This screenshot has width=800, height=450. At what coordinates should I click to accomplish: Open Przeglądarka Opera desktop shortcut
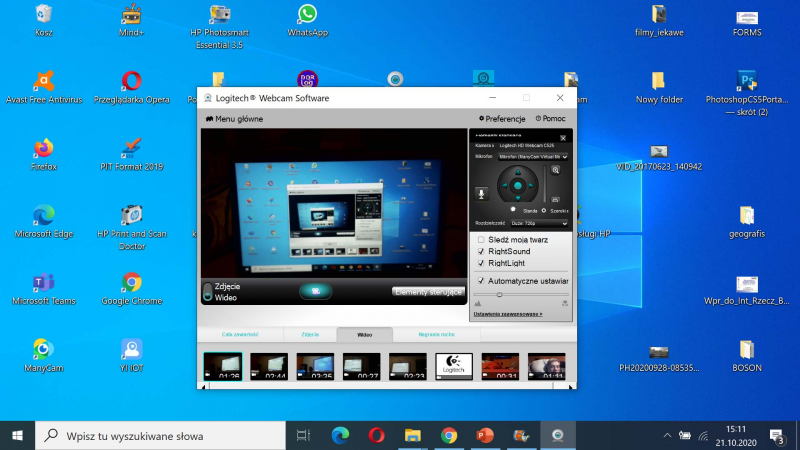(131, 88)
